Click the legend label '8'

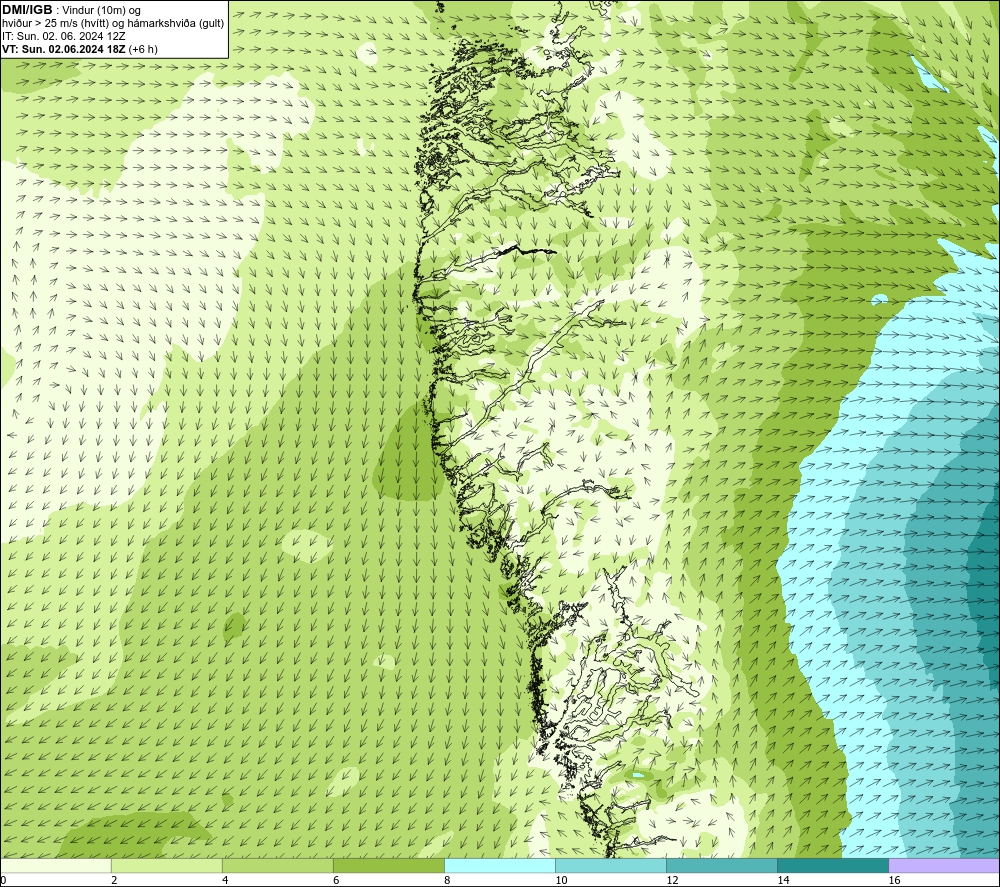point(447,881)
